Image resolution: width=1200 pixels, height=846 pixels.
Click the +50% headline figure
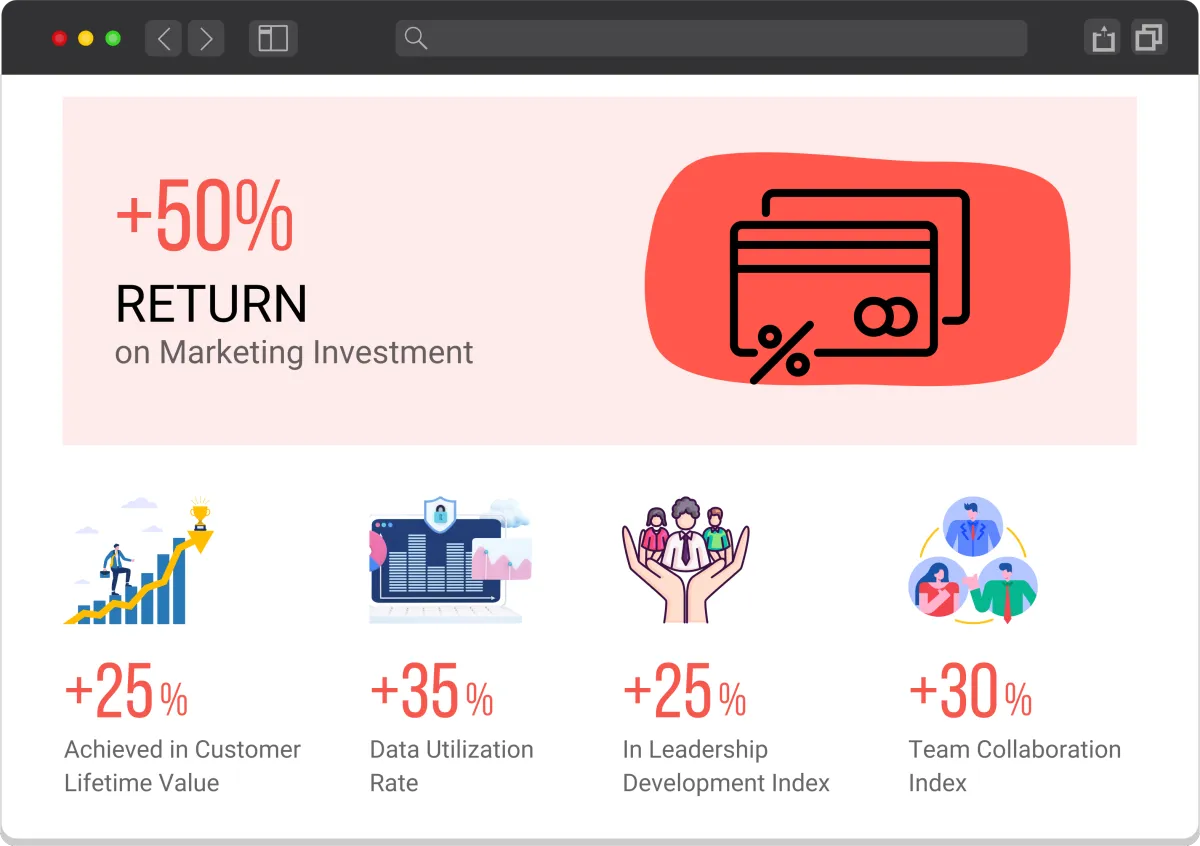coord(205,216)
